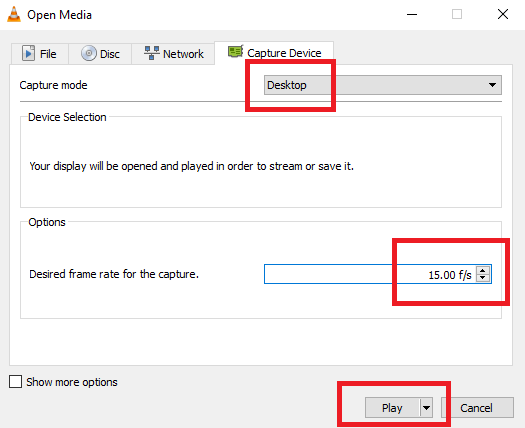Expand the arrow next to Play button

[x=426, y=408]
